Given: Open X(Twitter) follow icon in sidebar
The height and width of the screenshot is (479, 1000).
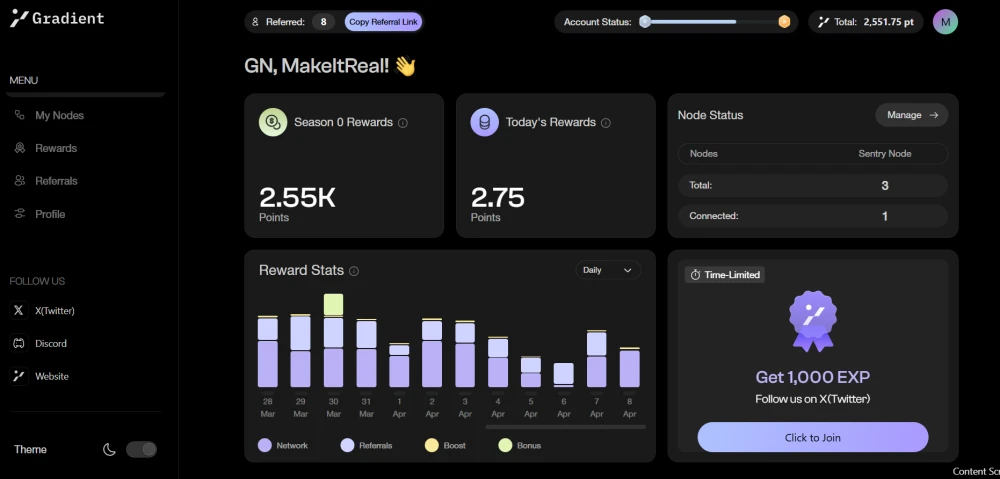Looking at the screenshot, I should [19, 311].
